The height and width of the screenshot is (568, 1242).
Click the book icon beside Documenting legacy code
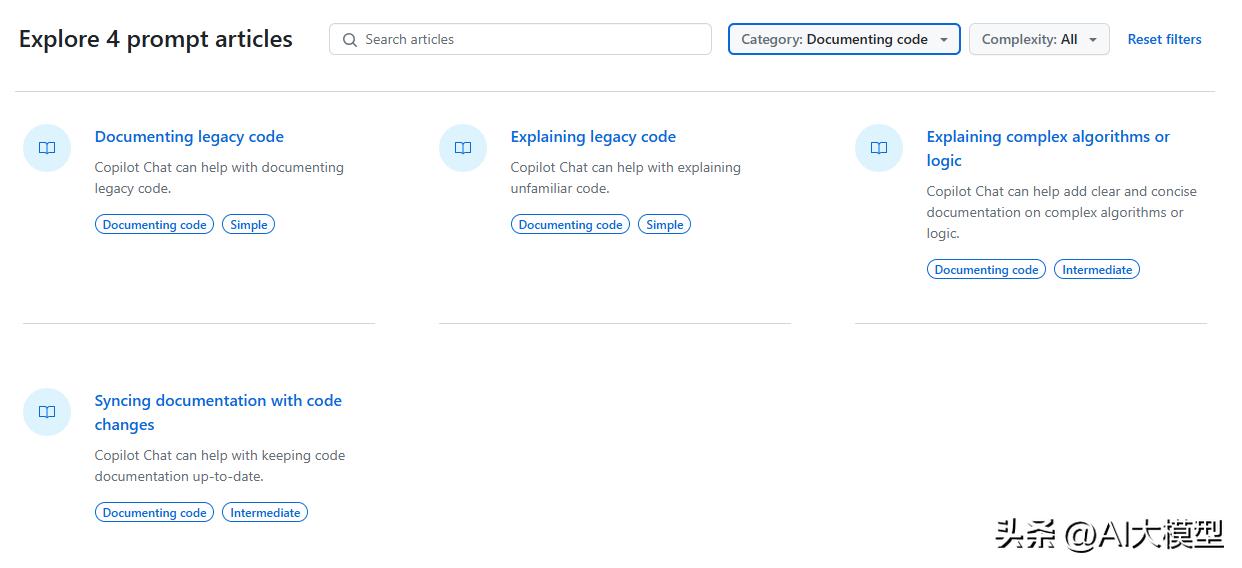47,148
